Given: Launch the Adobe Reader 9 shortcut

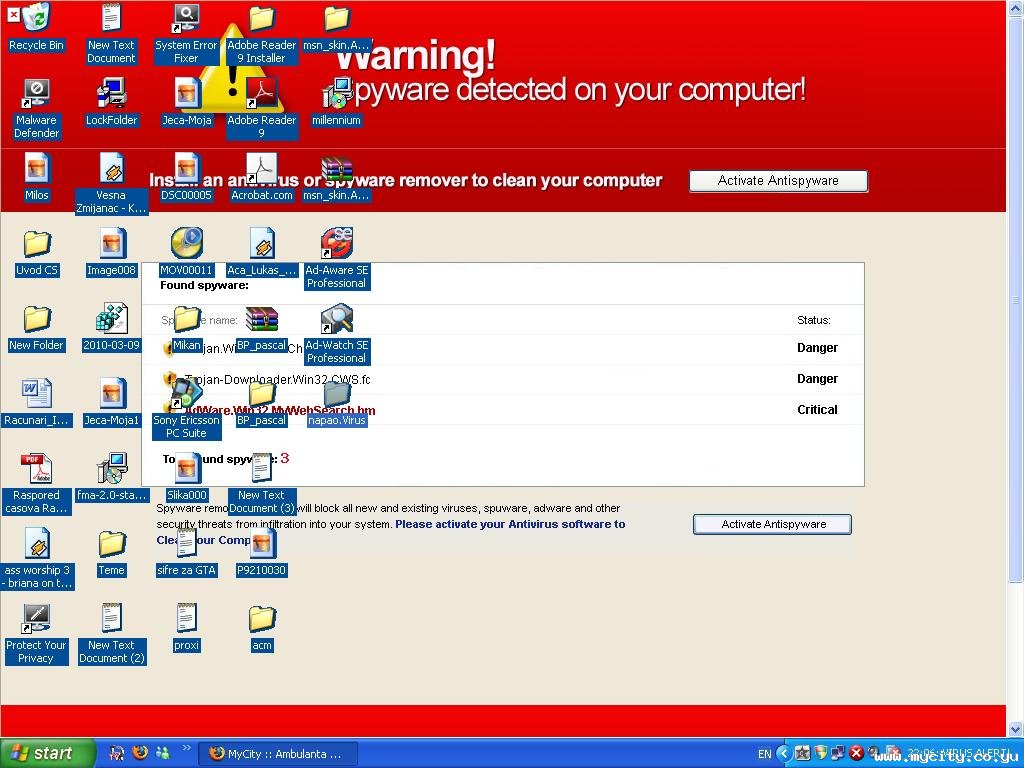Looking at the screenshot, I should [x=261, y=109].
